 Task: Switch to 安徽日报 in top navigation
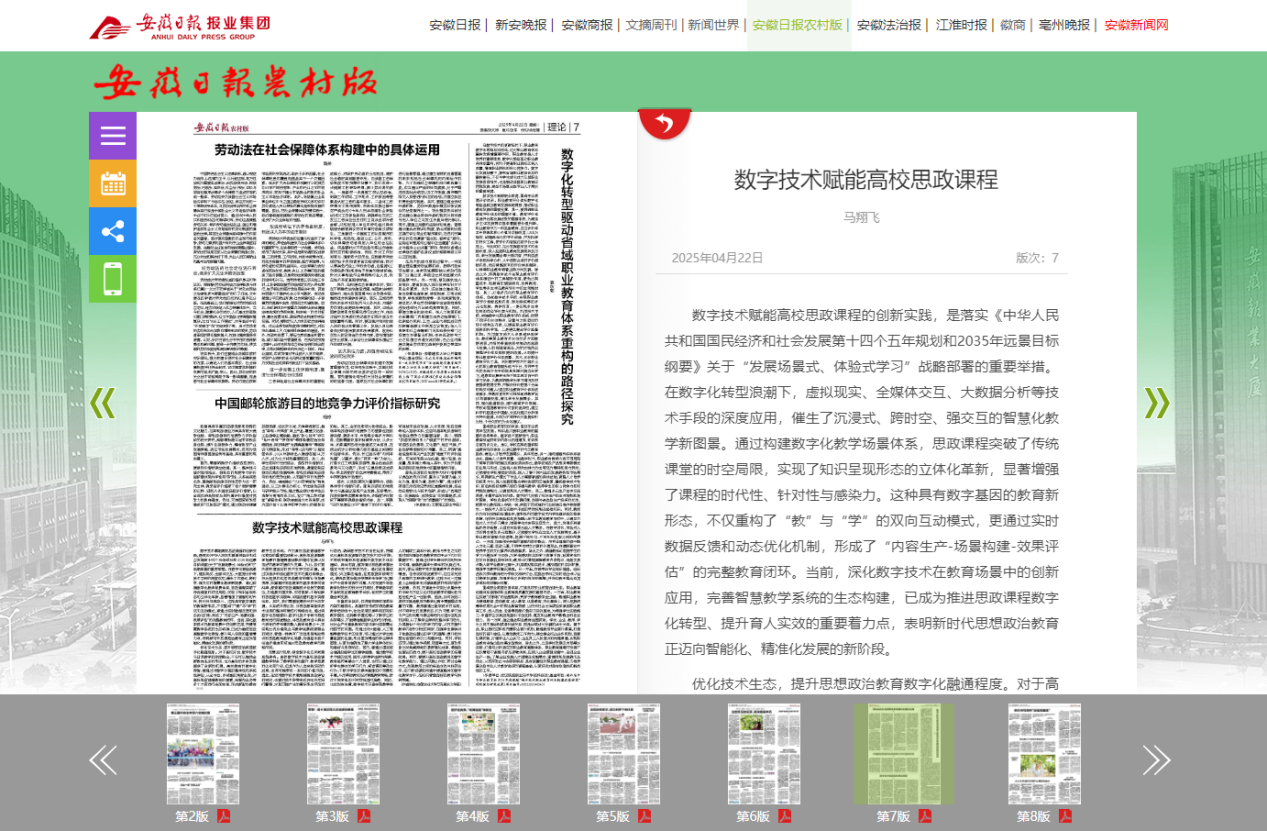click(x=455, y=25)
